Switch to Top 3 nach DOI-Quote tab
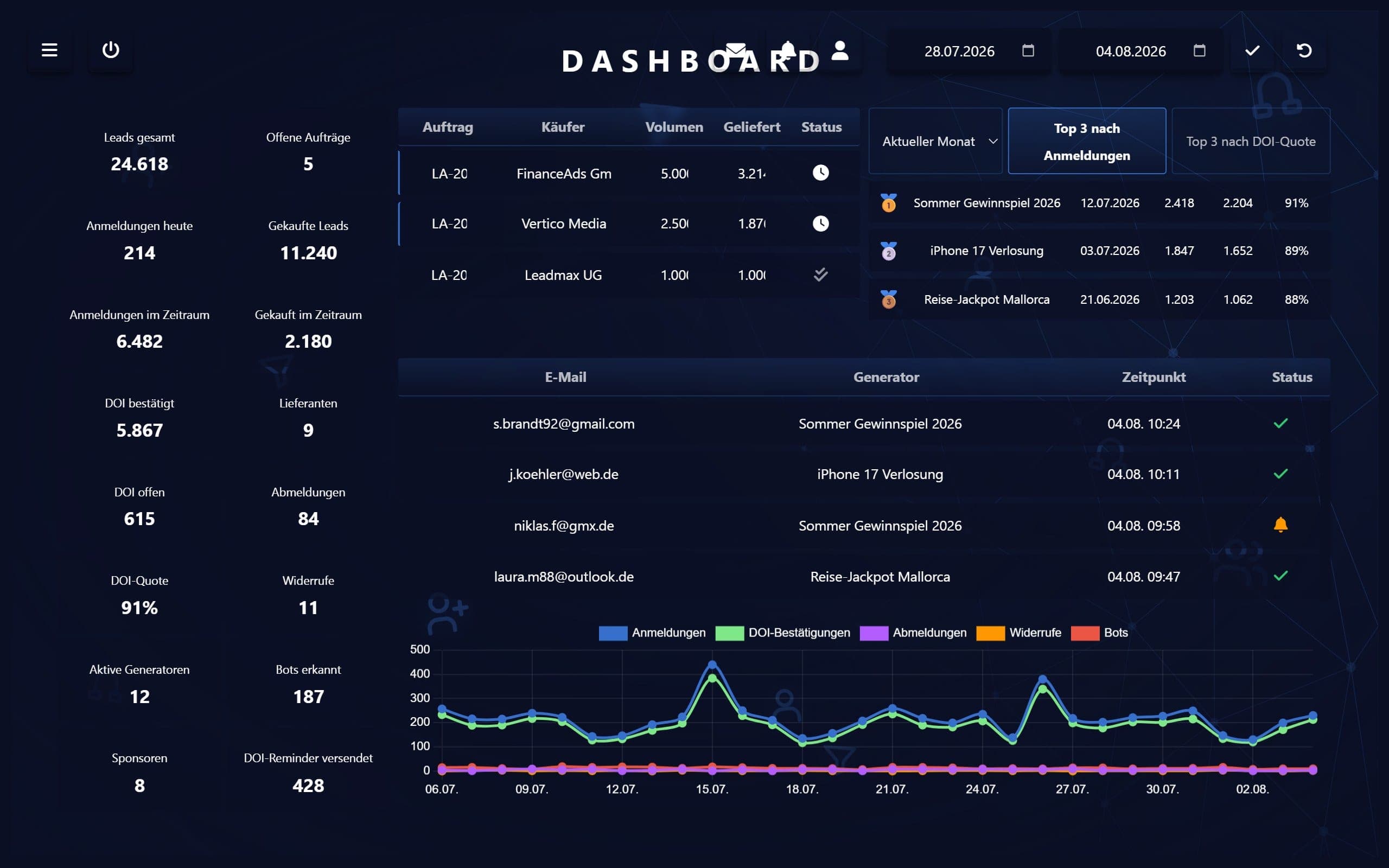The width and height of the screenshot is (1389, 868). (1251, 141)
